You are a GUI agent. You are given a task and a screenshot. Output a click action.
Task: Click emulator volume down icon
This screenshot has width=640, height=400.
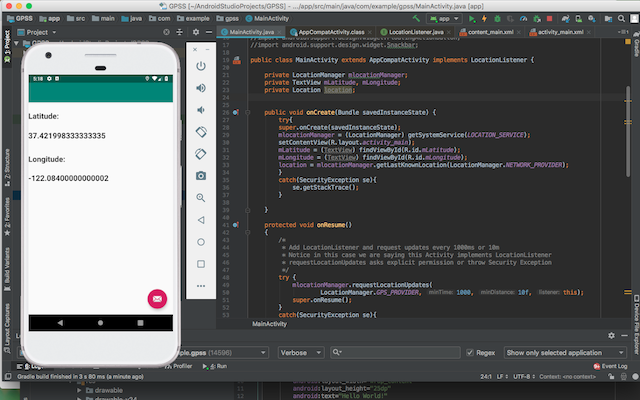click(201, 110)
